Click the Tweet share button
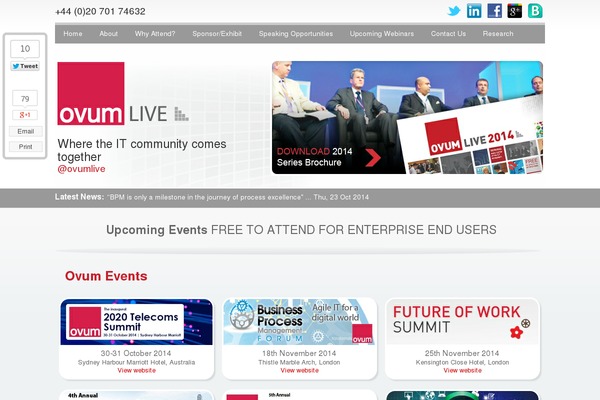The width and height of the screenshot is (600, 400). click(25, 66)
